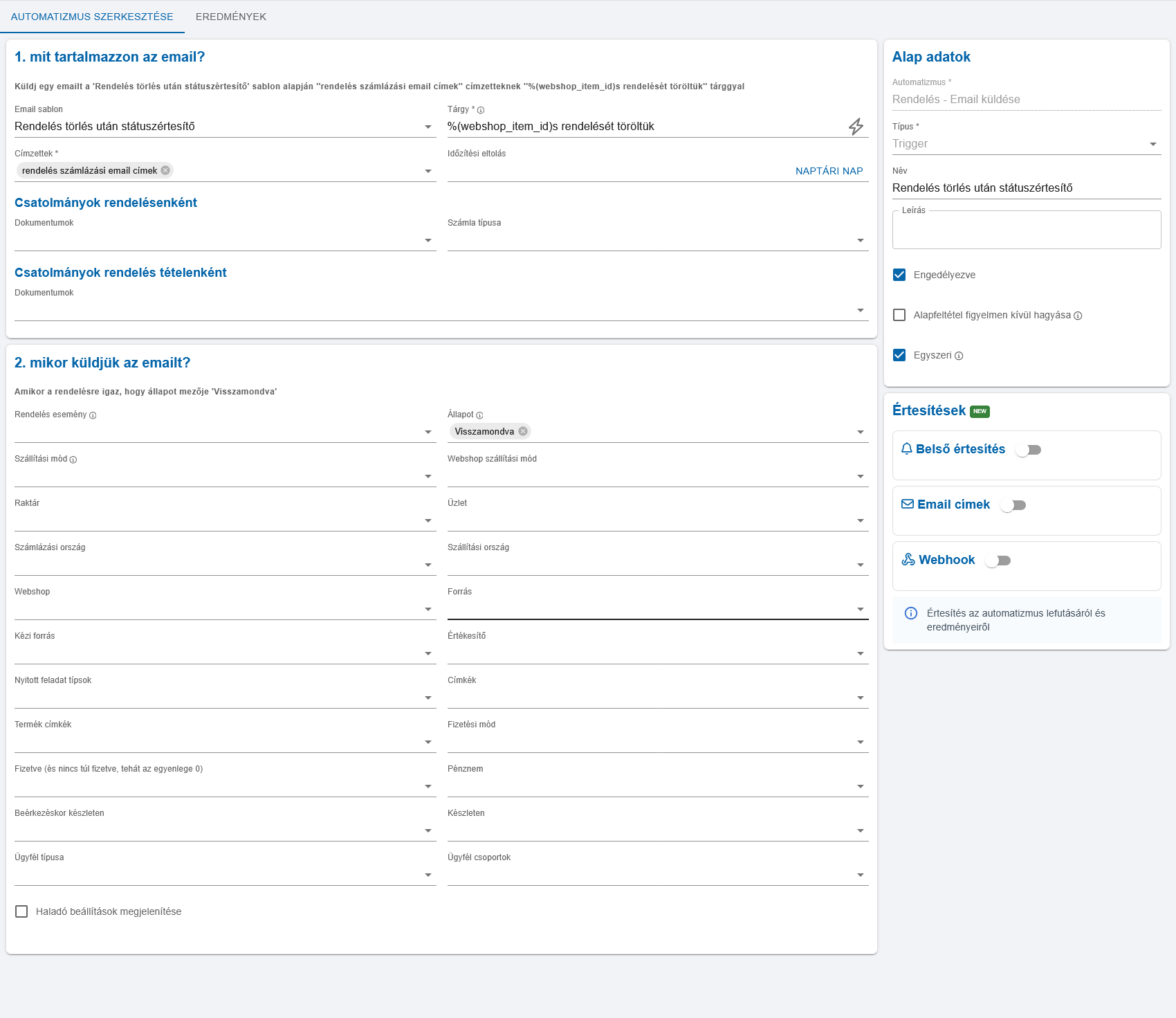Expand the Pénznem dropdown
Screen dimensions: 1176x1018
point(658,786)
